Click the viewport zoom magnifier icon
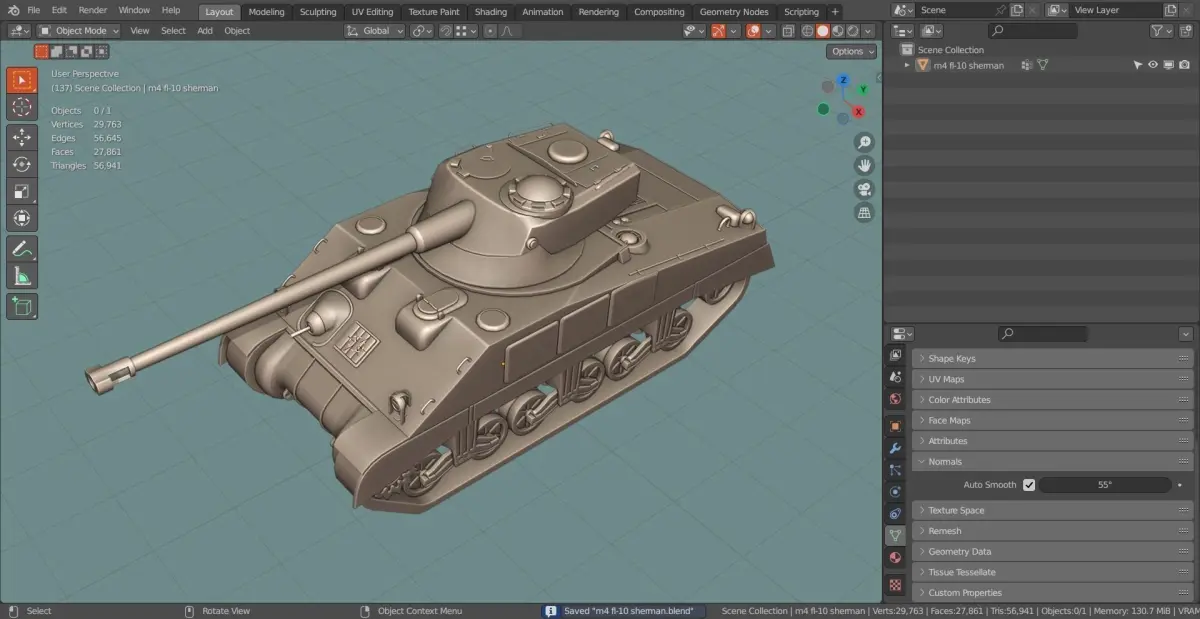 pyautogui.click(x=865, y=142)
